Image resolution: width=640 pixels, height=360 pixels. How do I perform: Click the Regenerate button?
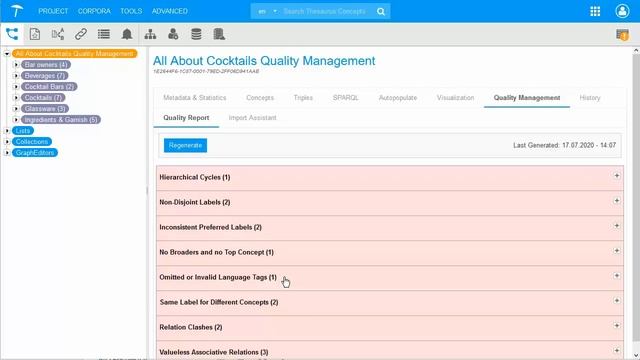[x=185, y=145]
